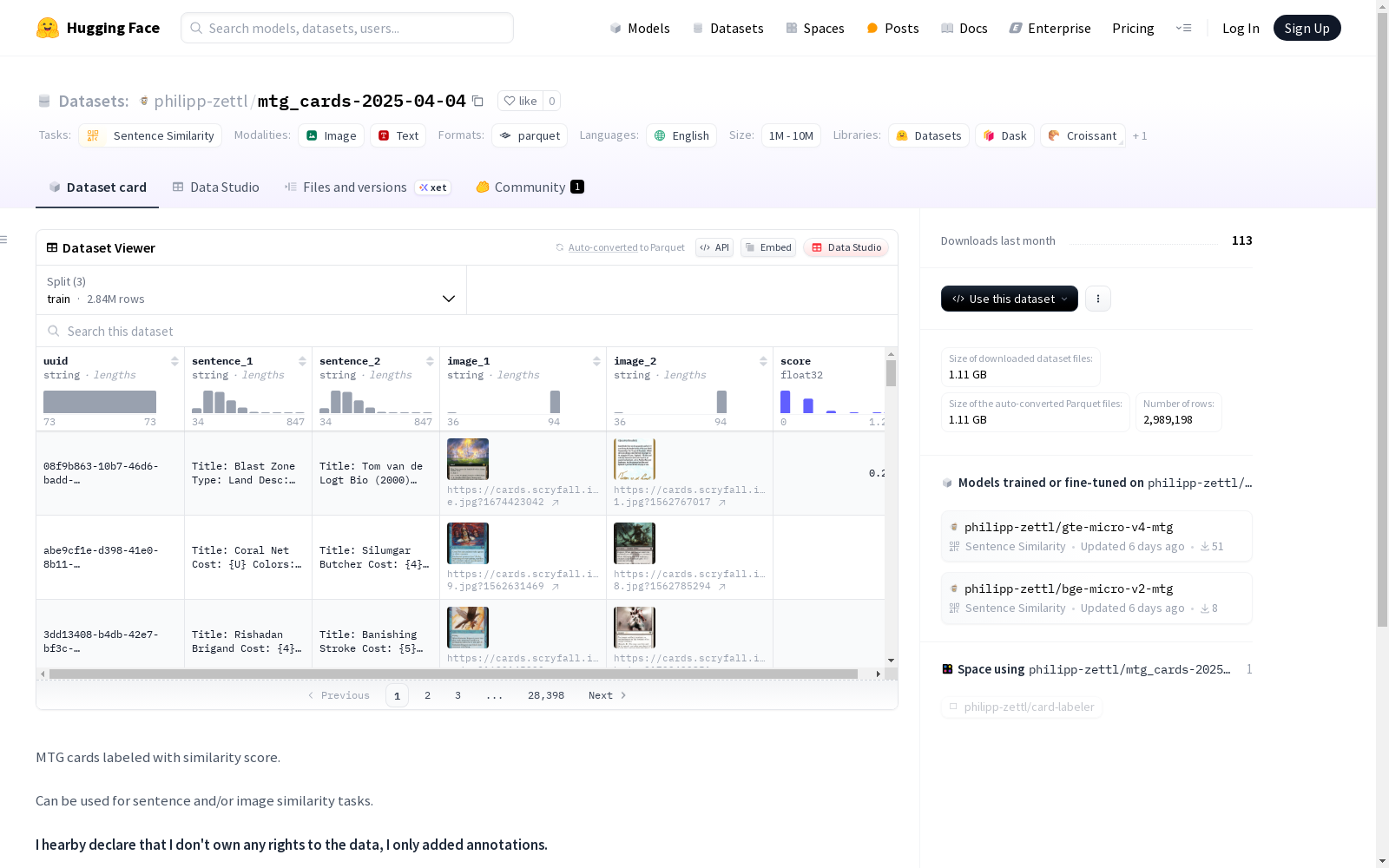Open the left sidebar table of contents icon
Screen dimensions: 1389x868
[x=4, y=240]
